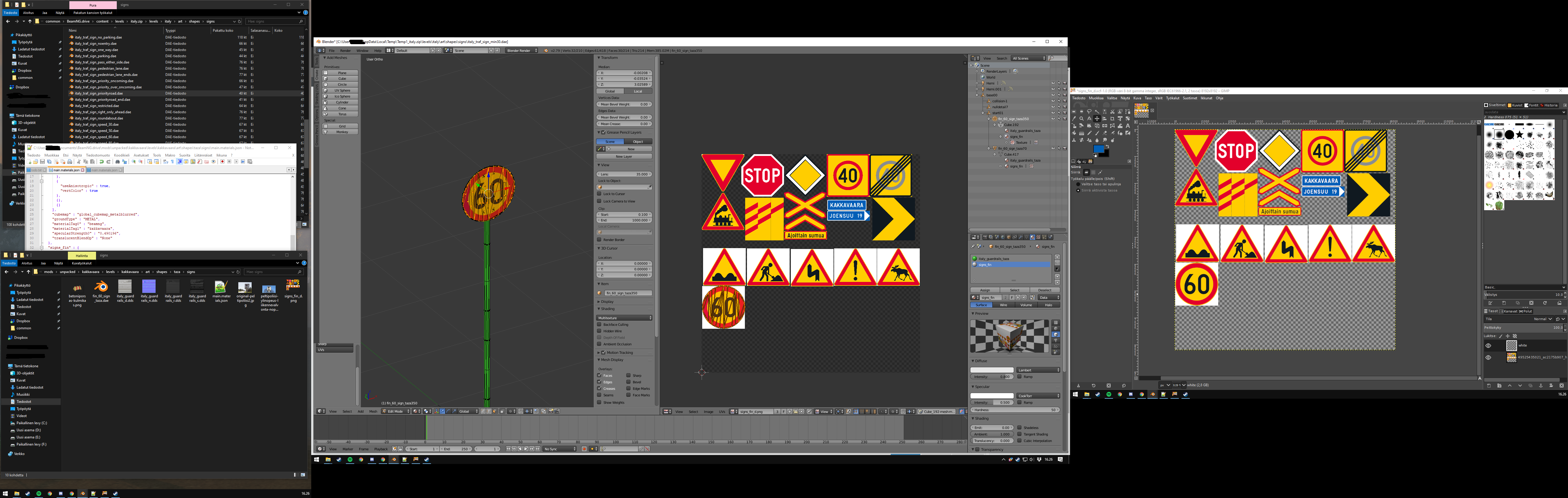The height and width of the screenshot is (498, 1568).
Task: Add a Cylinder primitive in Blender
Action: coord(341,102)
